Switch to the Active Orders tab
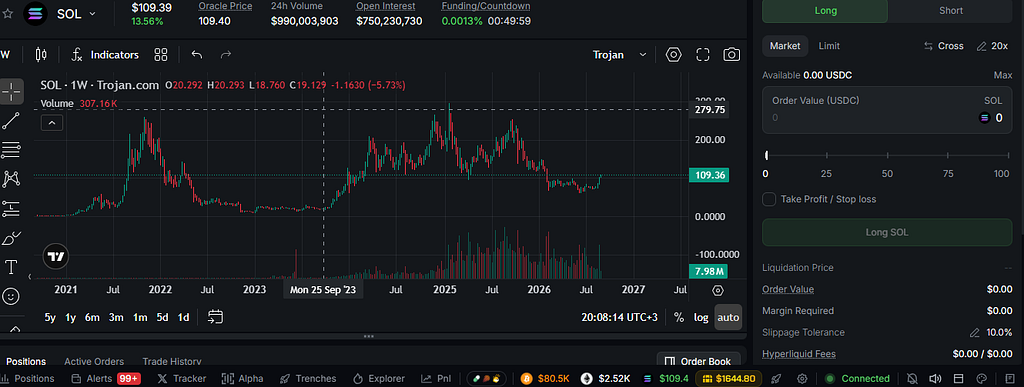 pyautogui.click(x=94, y=361)
